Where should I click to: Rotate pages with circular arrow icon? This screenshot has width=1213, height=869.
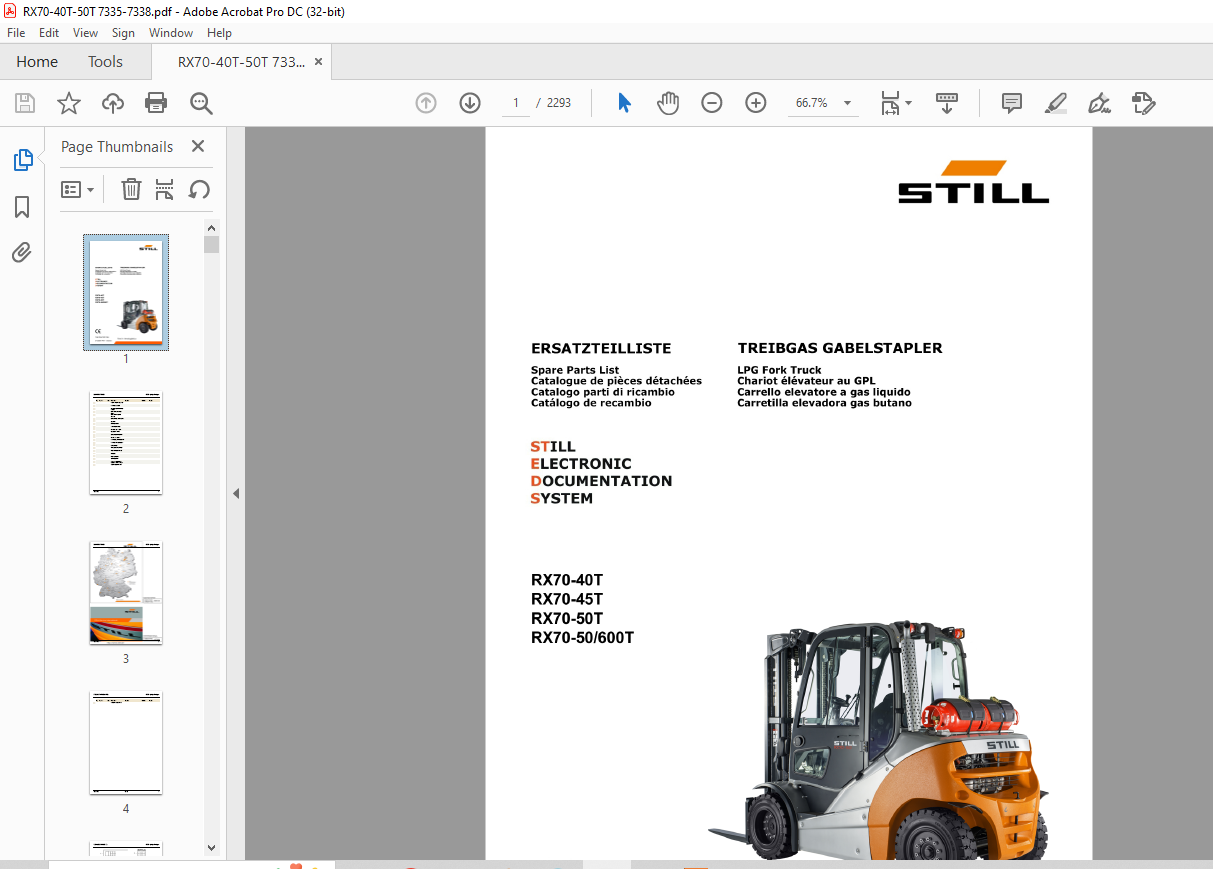pyautogui.click(x=199, y=189)
